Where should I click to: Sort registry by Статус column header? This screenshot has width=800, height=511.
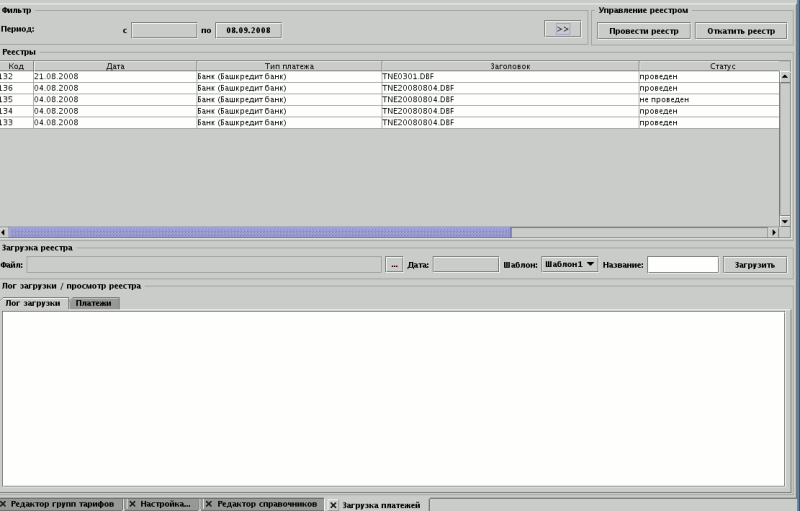tap(708, 66)
